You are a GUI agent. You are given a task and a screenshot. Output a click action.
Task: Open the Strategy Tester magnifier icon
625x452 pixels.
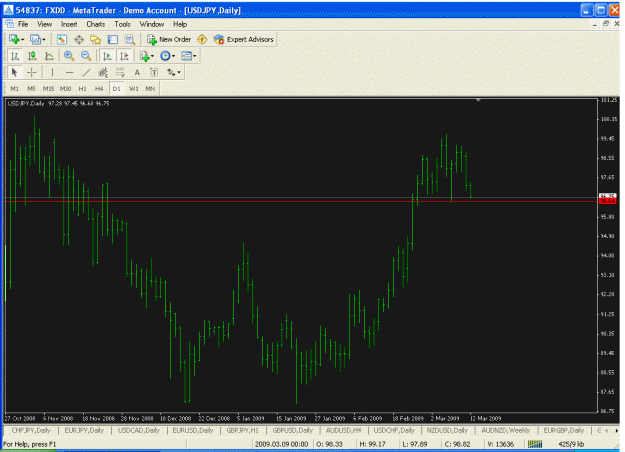point(130,39)
